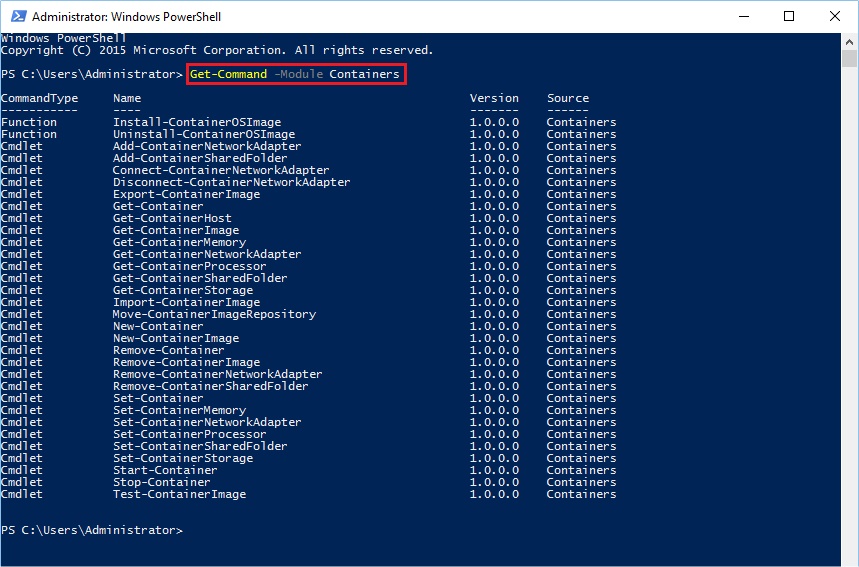Image resolution: width=859 pixels, height=567 pixels.
Task: Close the Administrator PowerShell window
Action: (x=834, y=16)
